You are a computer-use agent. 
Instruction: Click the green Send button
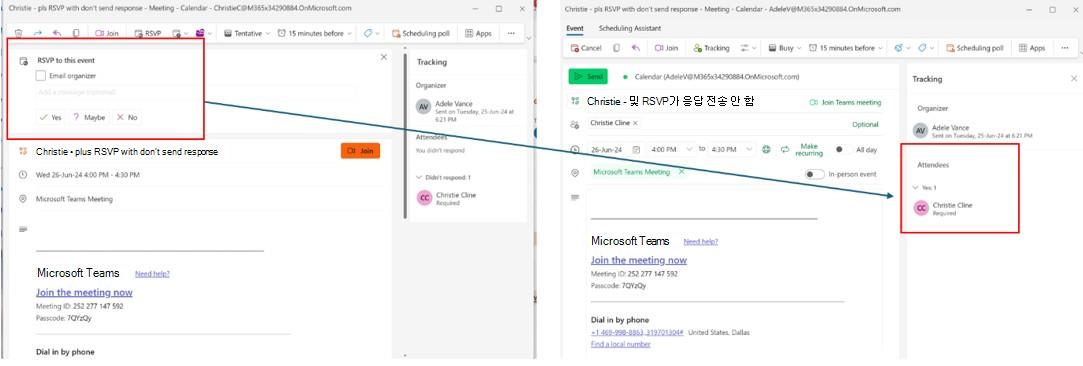click(588, 77)
